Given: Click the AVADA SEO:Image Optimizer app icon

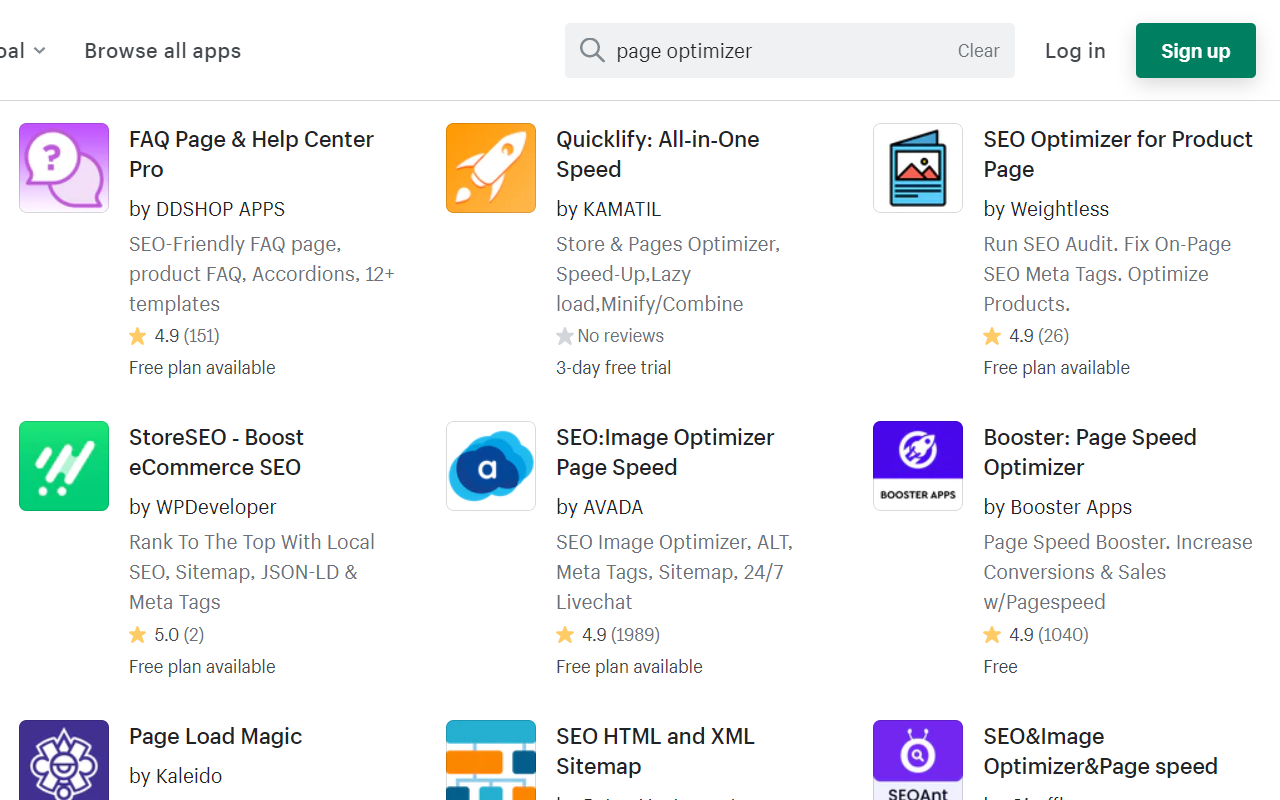Looking at the screenshot, I should (490, 465).
